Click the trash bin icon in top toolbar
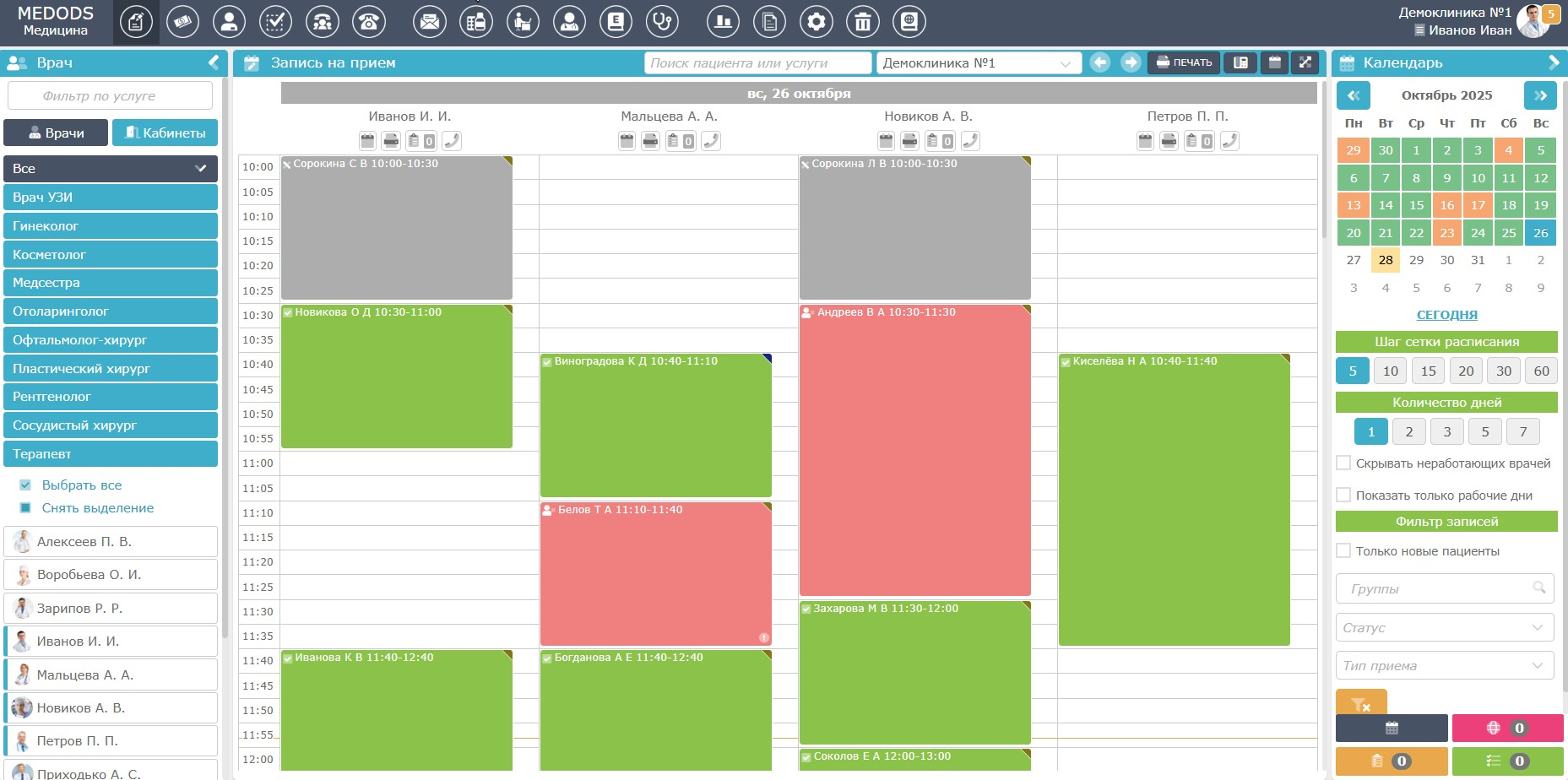Screen dimensions: 1568x780 pos(862,22)
